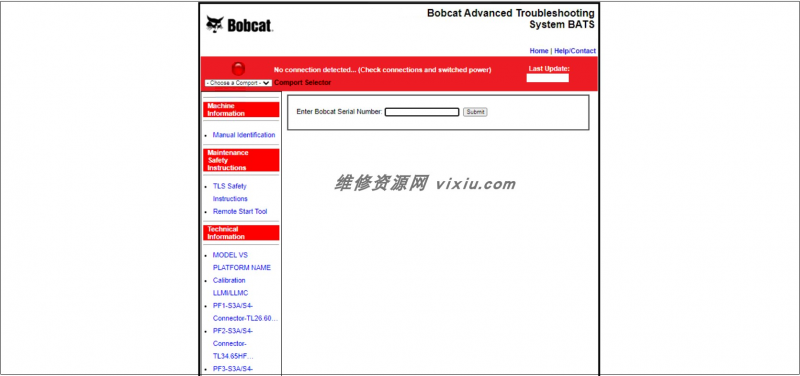Select the Maintenance Safety Instructions header
This screenshot has height=376, width=800.
tap(241, 160)
